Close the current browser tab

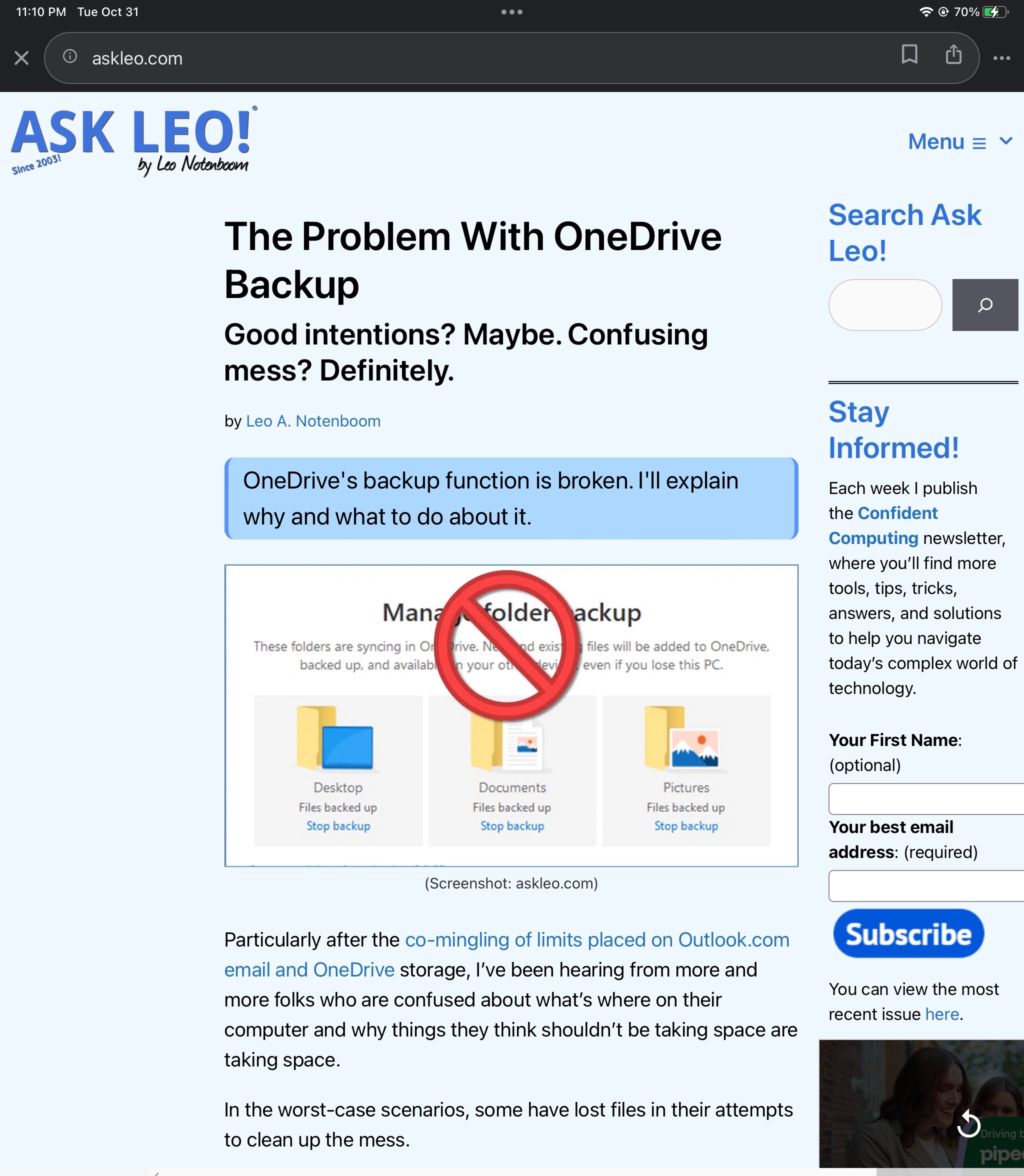click(22, 57)
